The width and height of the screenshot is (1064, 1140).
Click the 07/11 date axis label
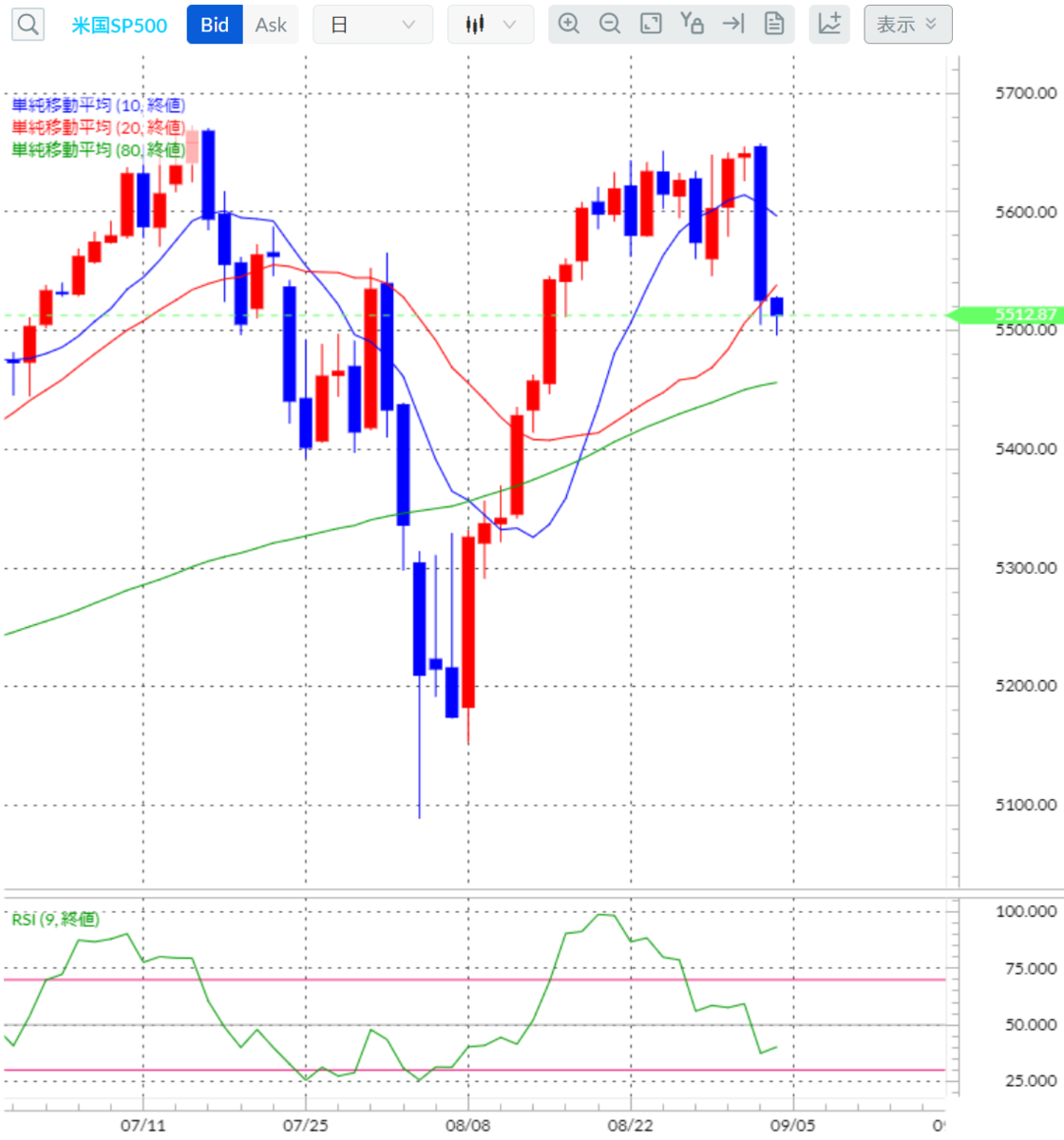[143, 1126]
